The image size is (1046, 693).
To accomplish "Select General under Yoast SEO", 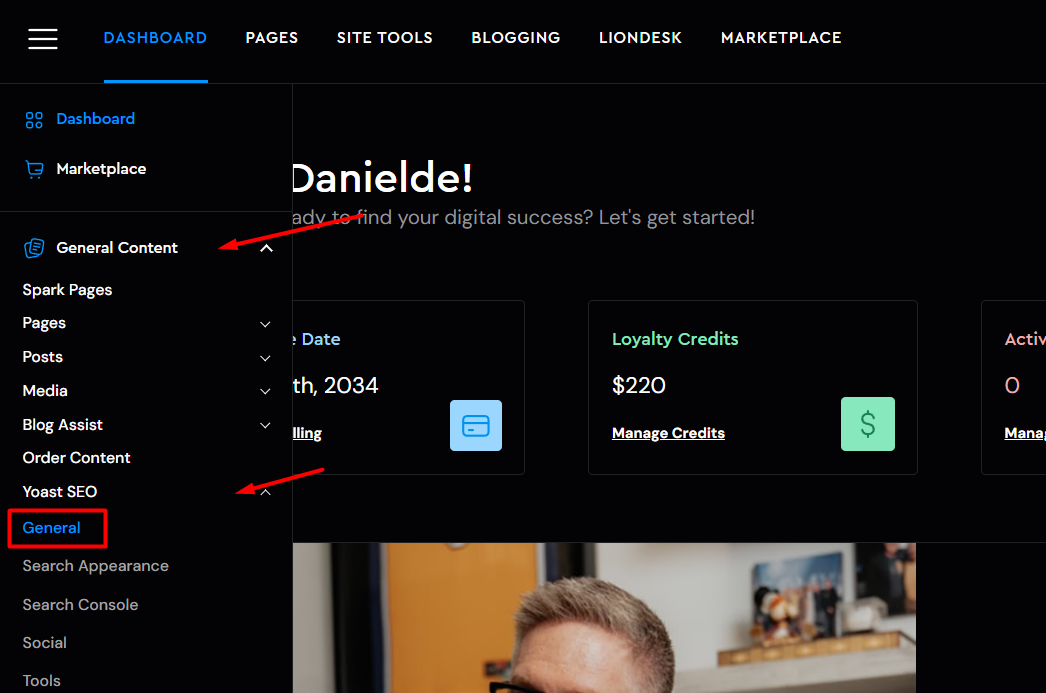I will 51,528.
